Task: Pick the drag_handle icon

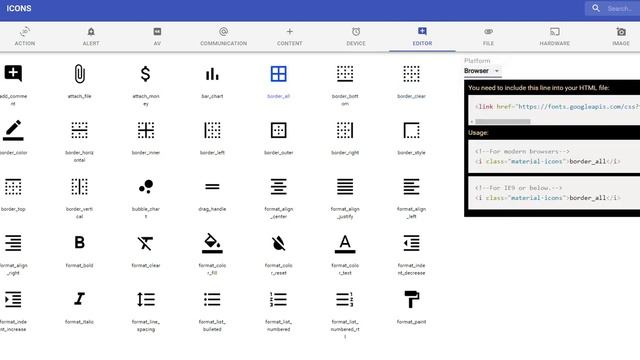Action: 212,187
